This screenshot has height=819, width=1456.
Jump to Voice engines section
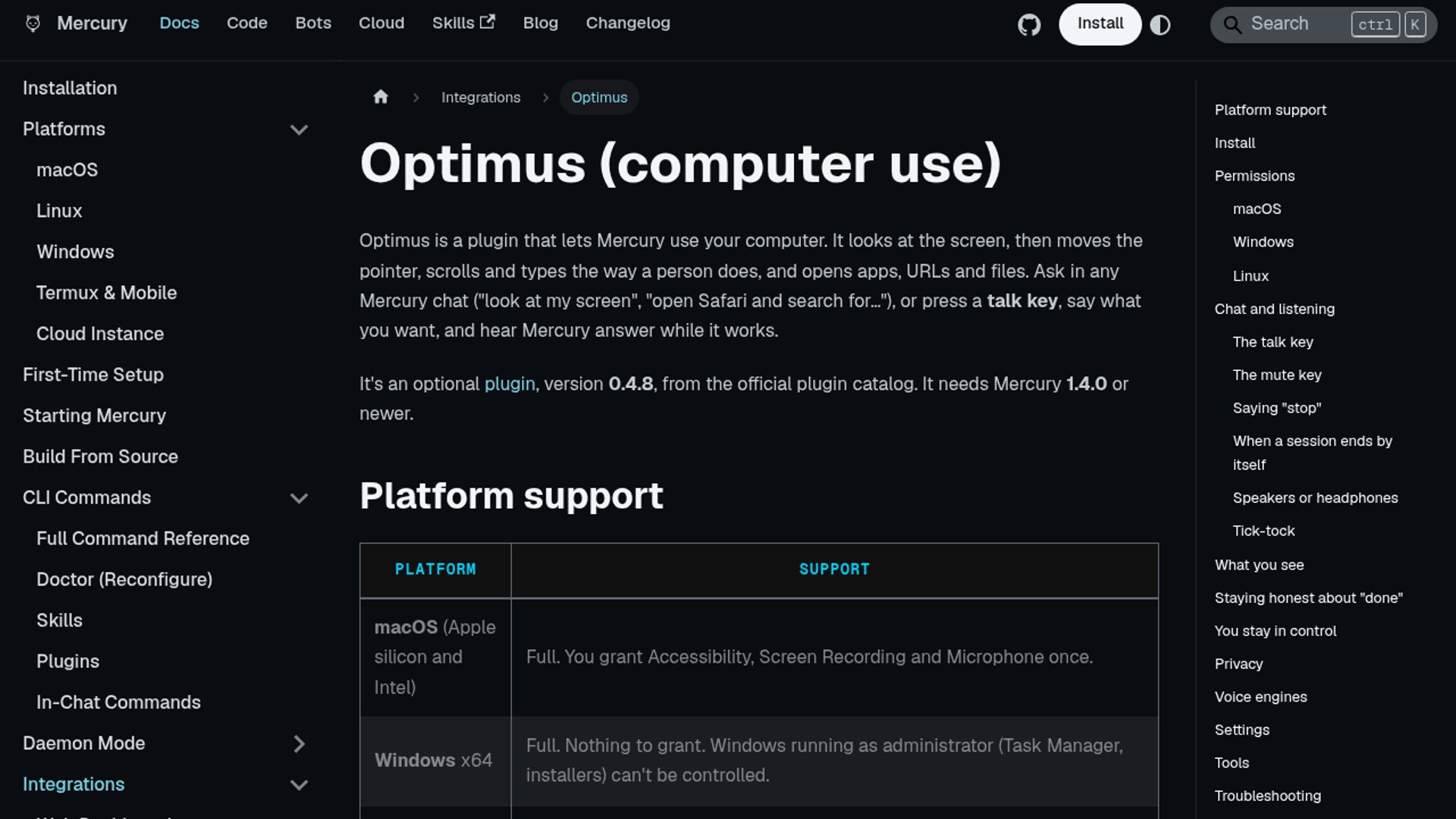[x=1260, y=697]
